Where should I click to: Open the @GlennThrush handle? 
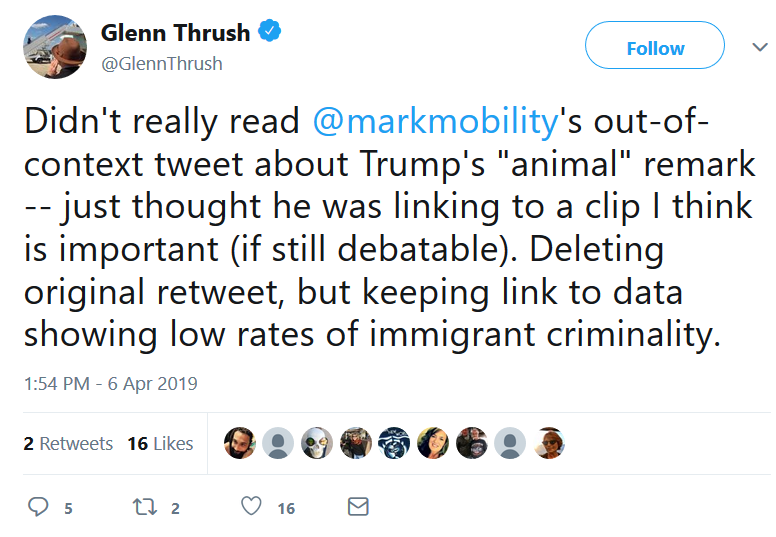pyautogui.click(x=162, y=64)
